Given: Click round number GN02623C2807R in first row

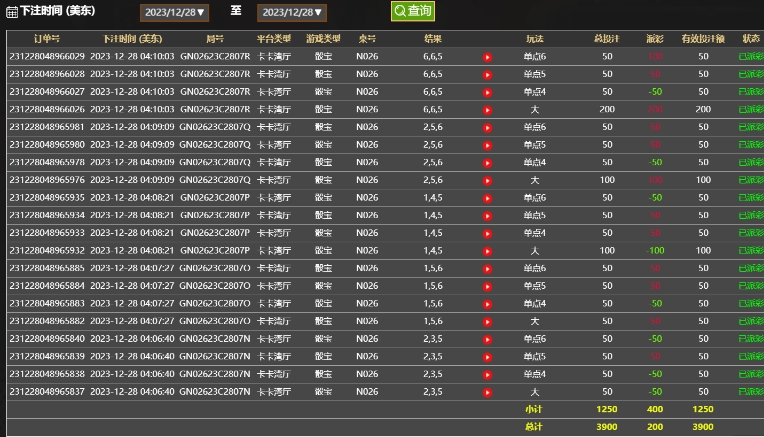Looking at the screenshot, I should tap(215, 57).
